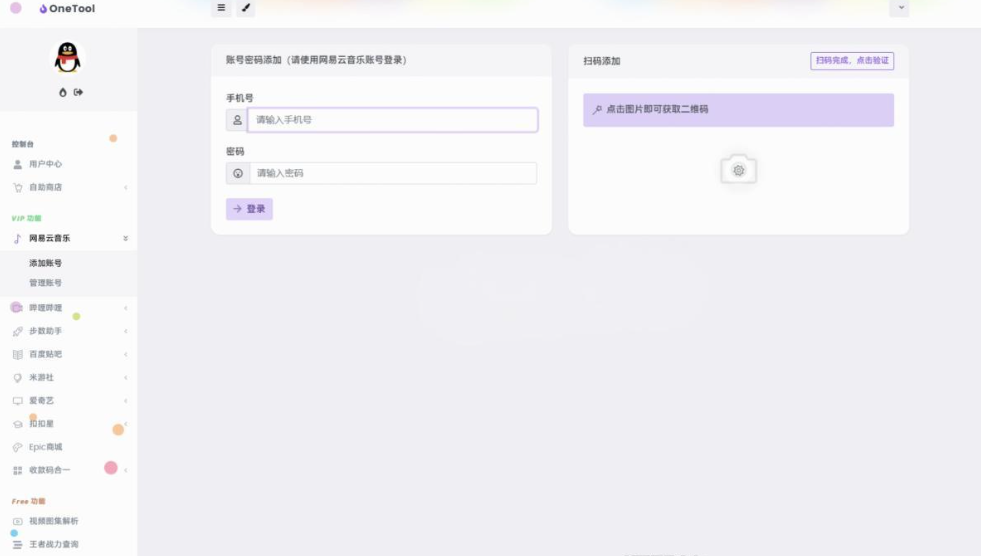Image resolution: width=981 pixels, height=556 pixels.
Task: Open the theme brush icon
Action: coord(246,8)
